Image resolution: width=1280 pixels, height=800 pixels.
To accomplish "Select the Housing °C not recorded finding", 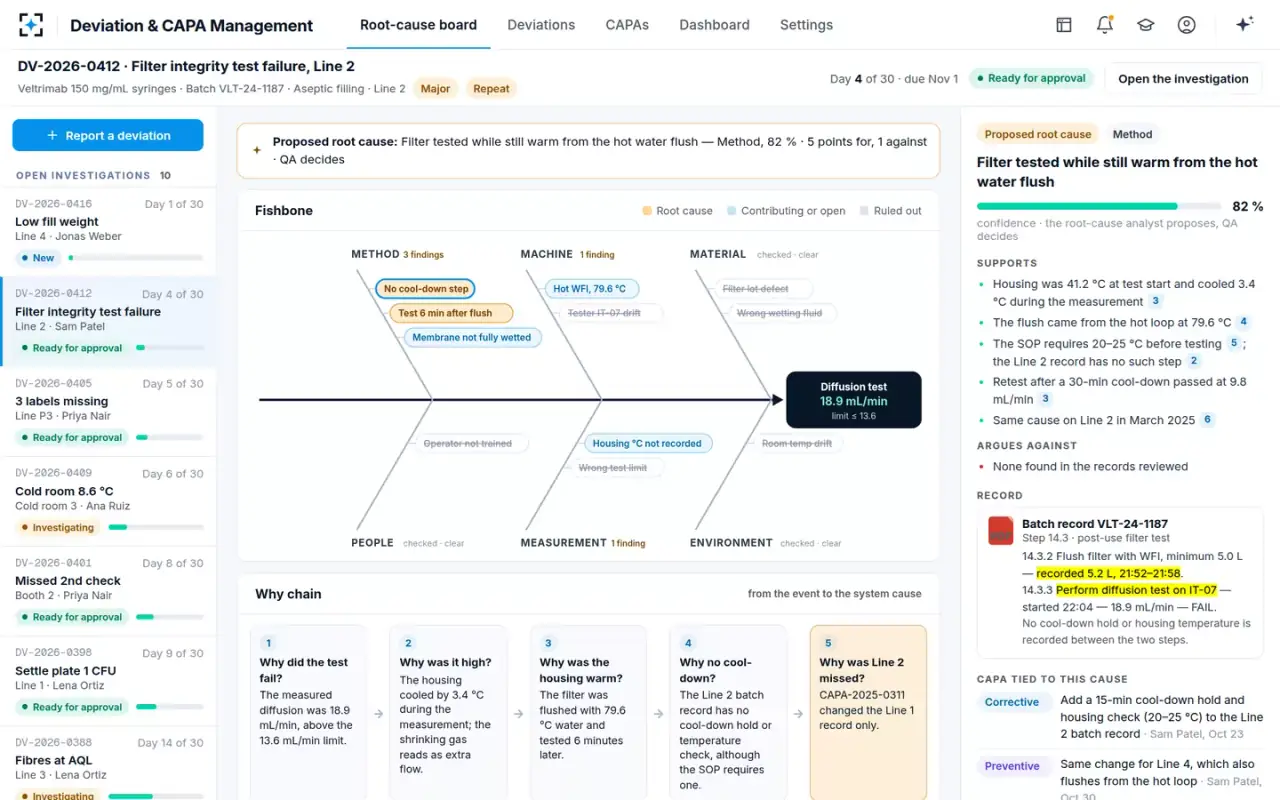I will (647, 443).
